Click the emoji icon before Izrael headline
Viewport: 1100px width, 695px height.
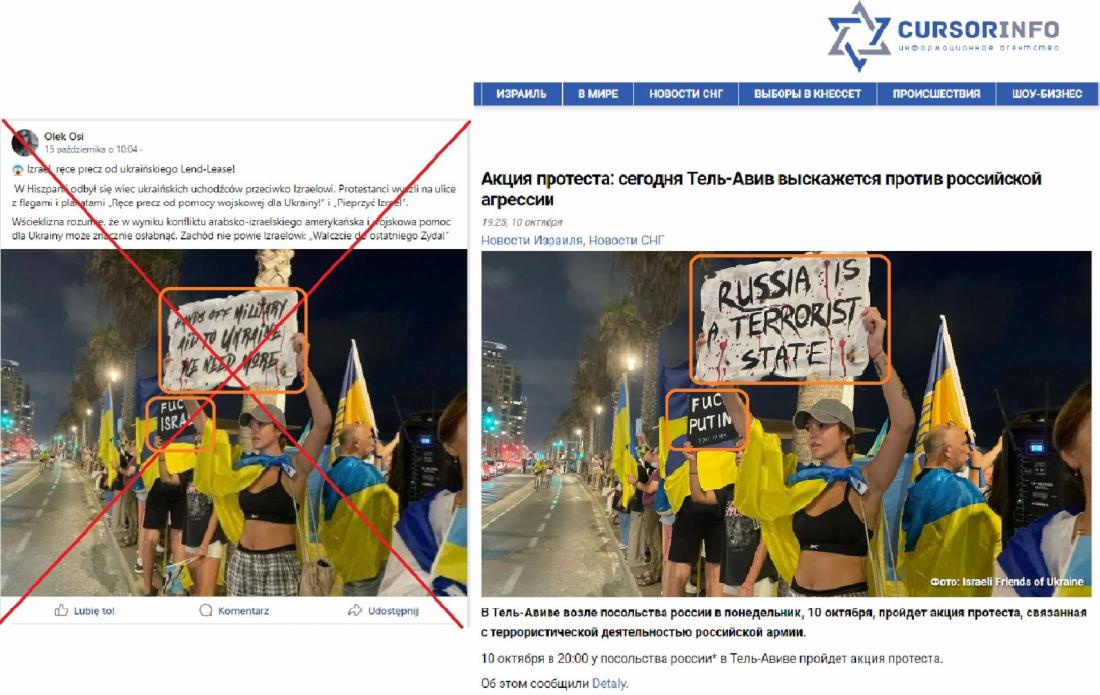[x=18, y=170]
